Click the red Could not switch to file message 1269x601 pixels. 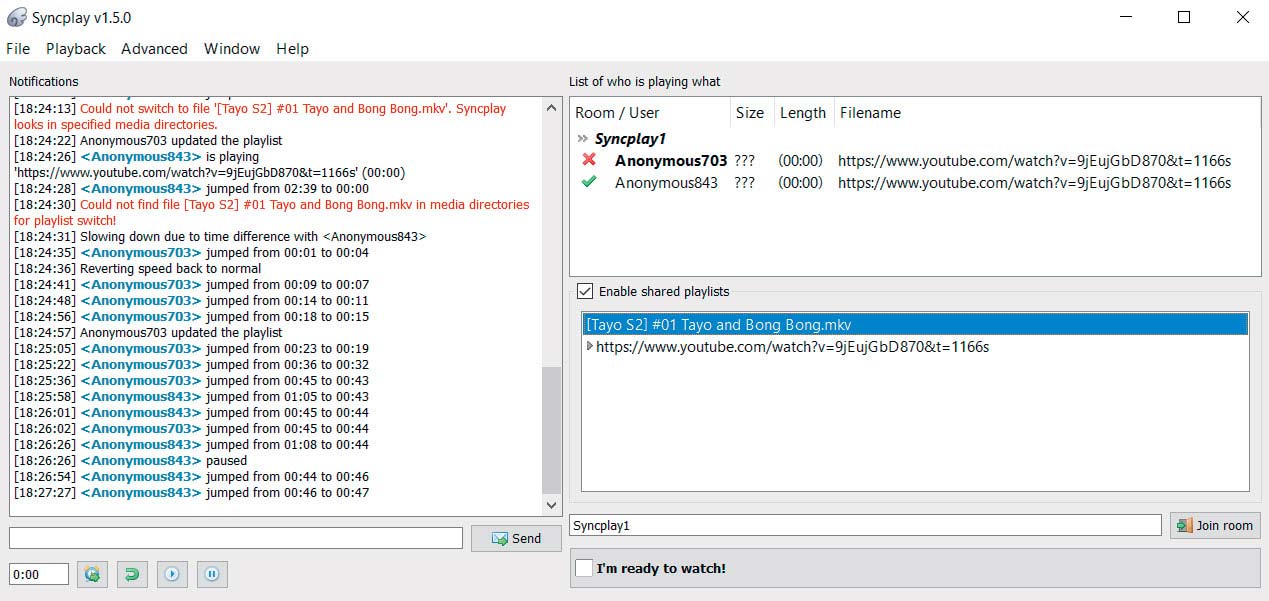click(260, 116)
